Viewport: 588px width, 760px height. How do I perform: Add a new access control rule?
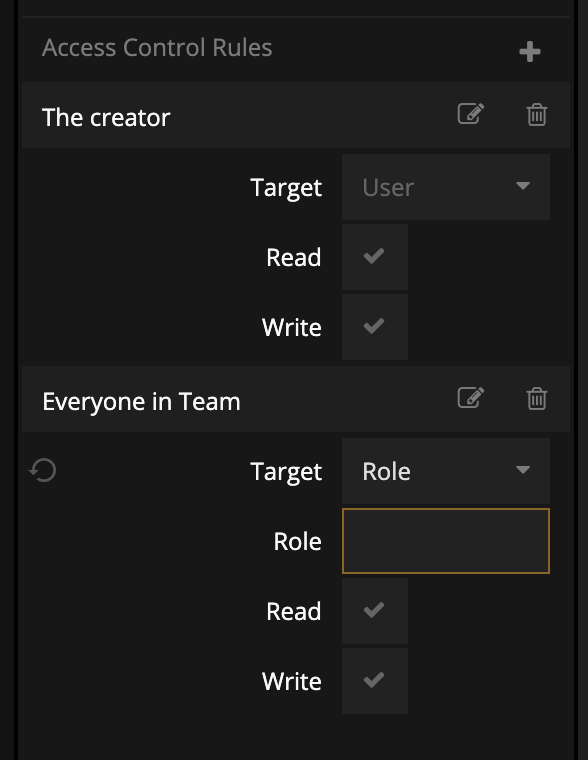[529, 51]
